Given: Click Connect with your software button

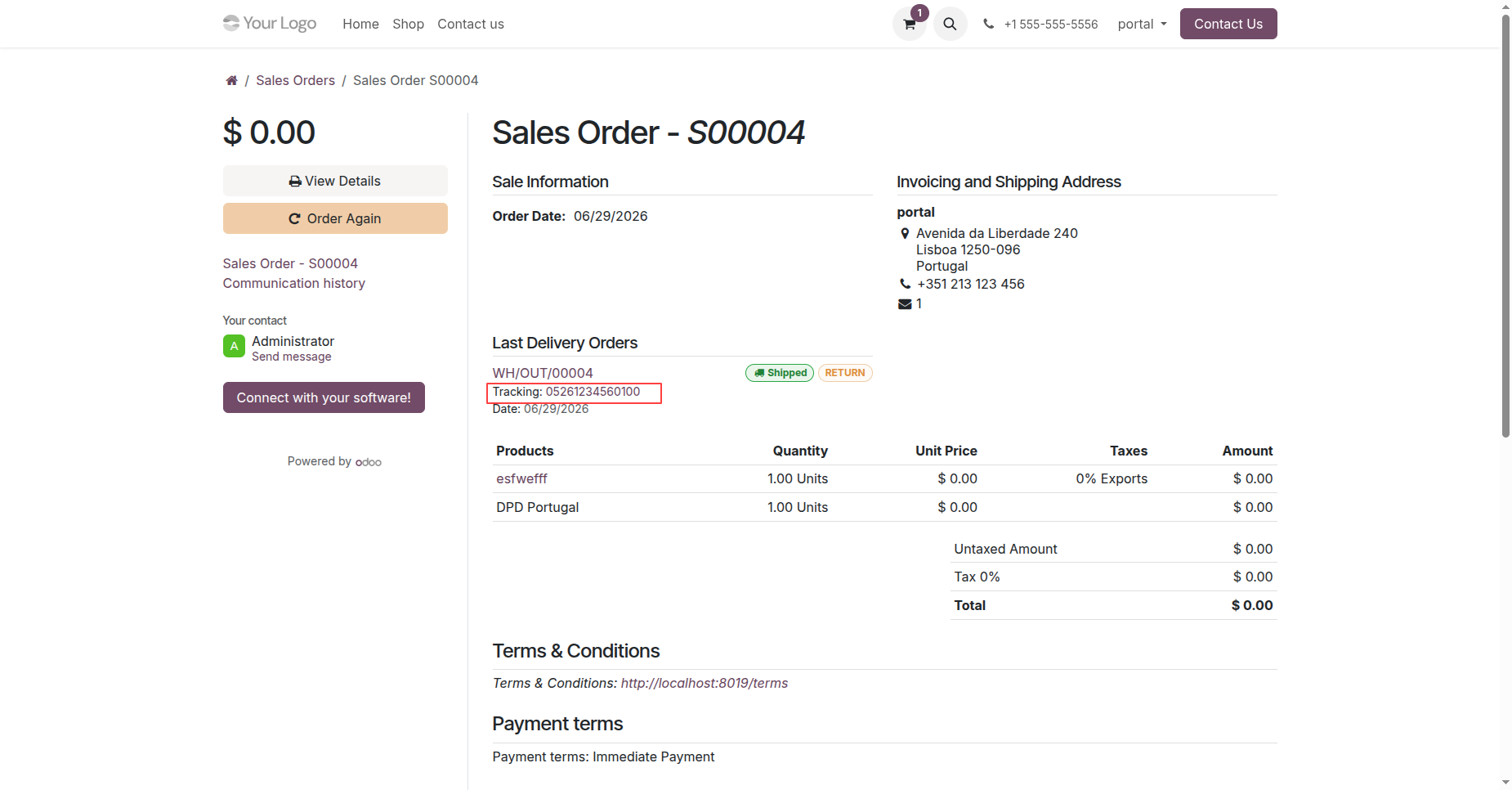Looking at the screenshot, I should (x=324, y=397).
